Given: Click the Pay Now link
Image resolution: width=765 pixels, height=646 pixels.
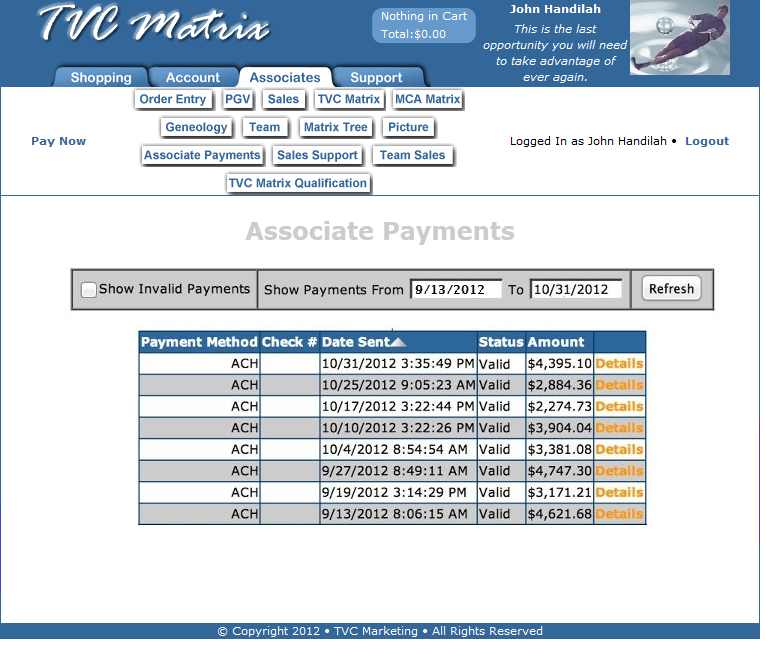Looking at the screenshot, I should click(59, 141).
